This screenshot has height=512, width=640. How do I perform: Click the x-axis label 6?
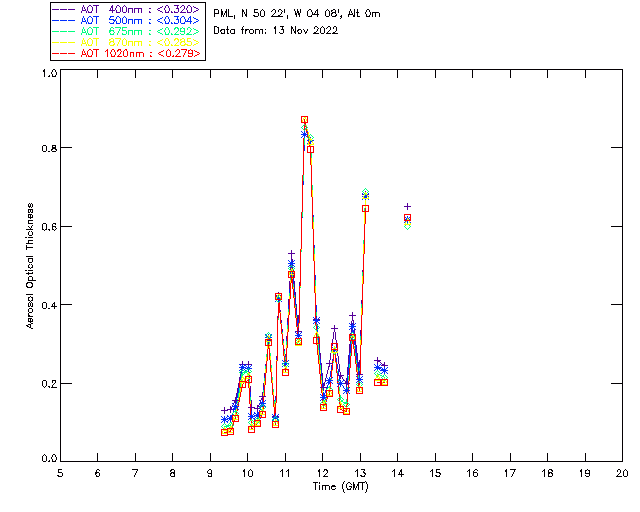click(98, 473)
